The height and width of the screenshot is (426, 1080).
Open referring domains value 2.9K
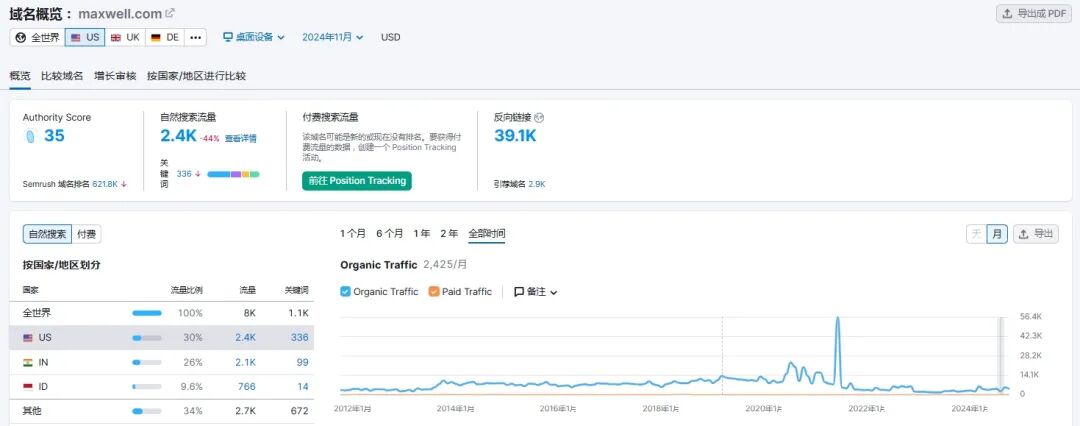[x=537, y=184]
